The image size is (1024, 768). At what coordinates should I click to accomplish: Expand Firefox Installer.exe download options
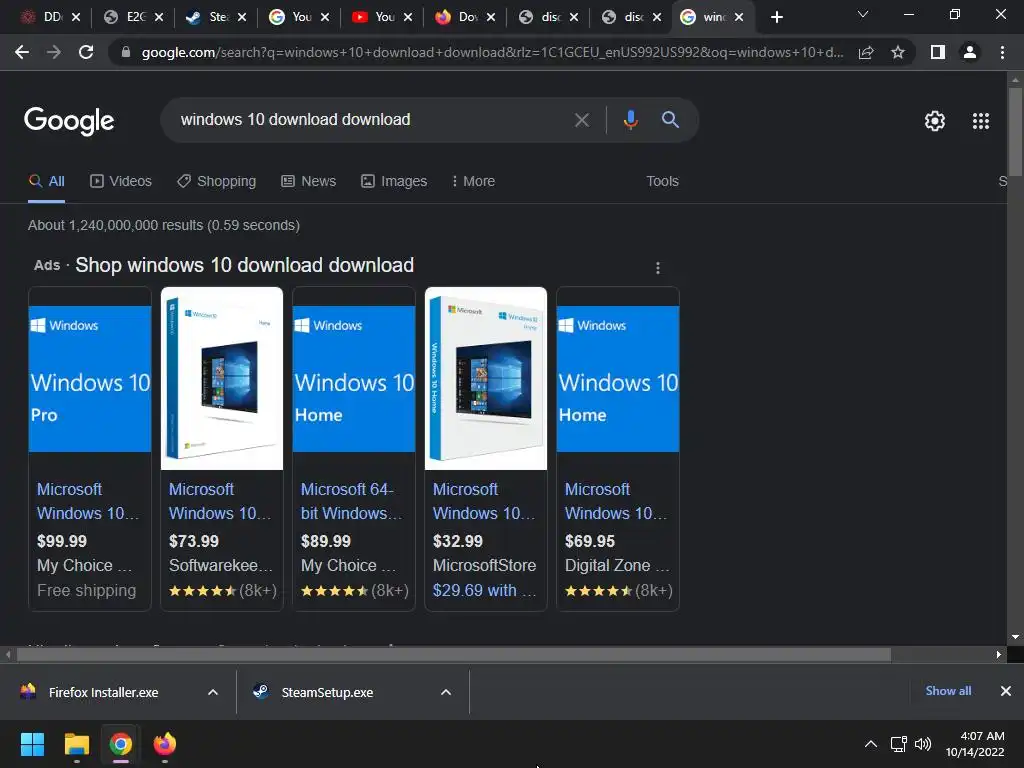tap(212, 692)
